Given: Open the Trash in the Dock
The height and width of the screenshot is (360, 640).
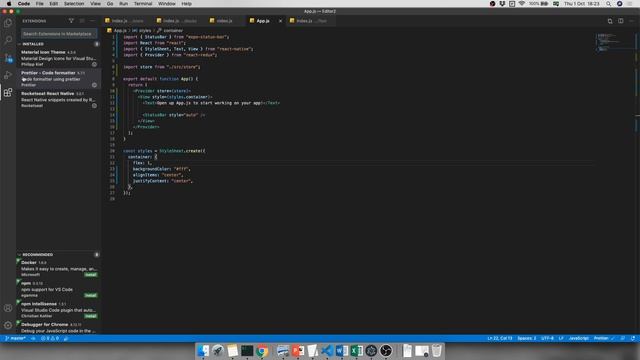Looking at the screenshot, I should click(x=436, y=351).
